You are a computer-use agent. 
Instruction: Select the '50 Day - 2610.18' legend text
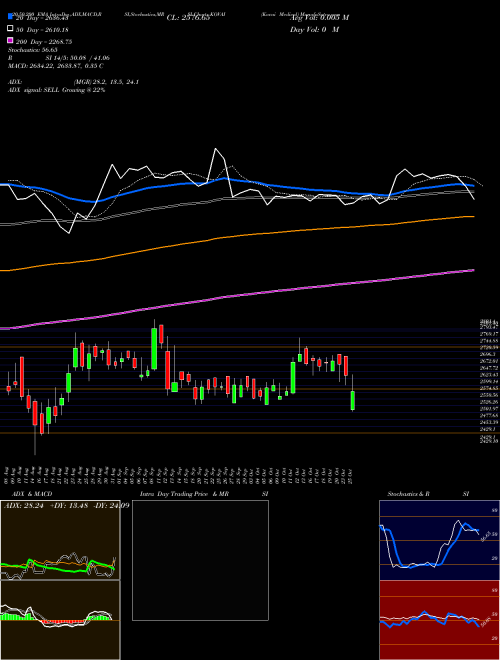click(42, 30)
